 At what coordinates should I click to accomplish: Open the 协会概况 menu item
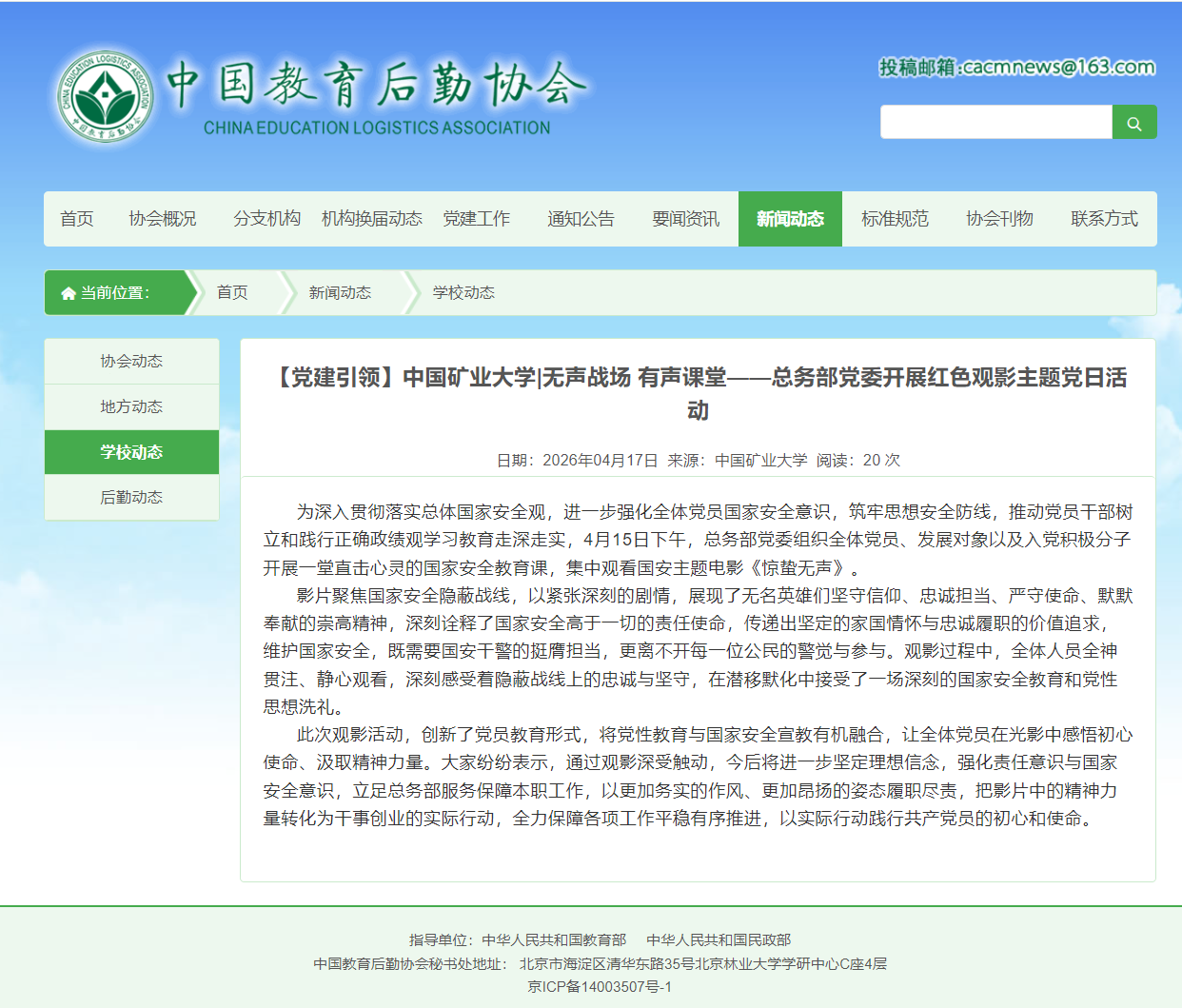coord(163,219)
